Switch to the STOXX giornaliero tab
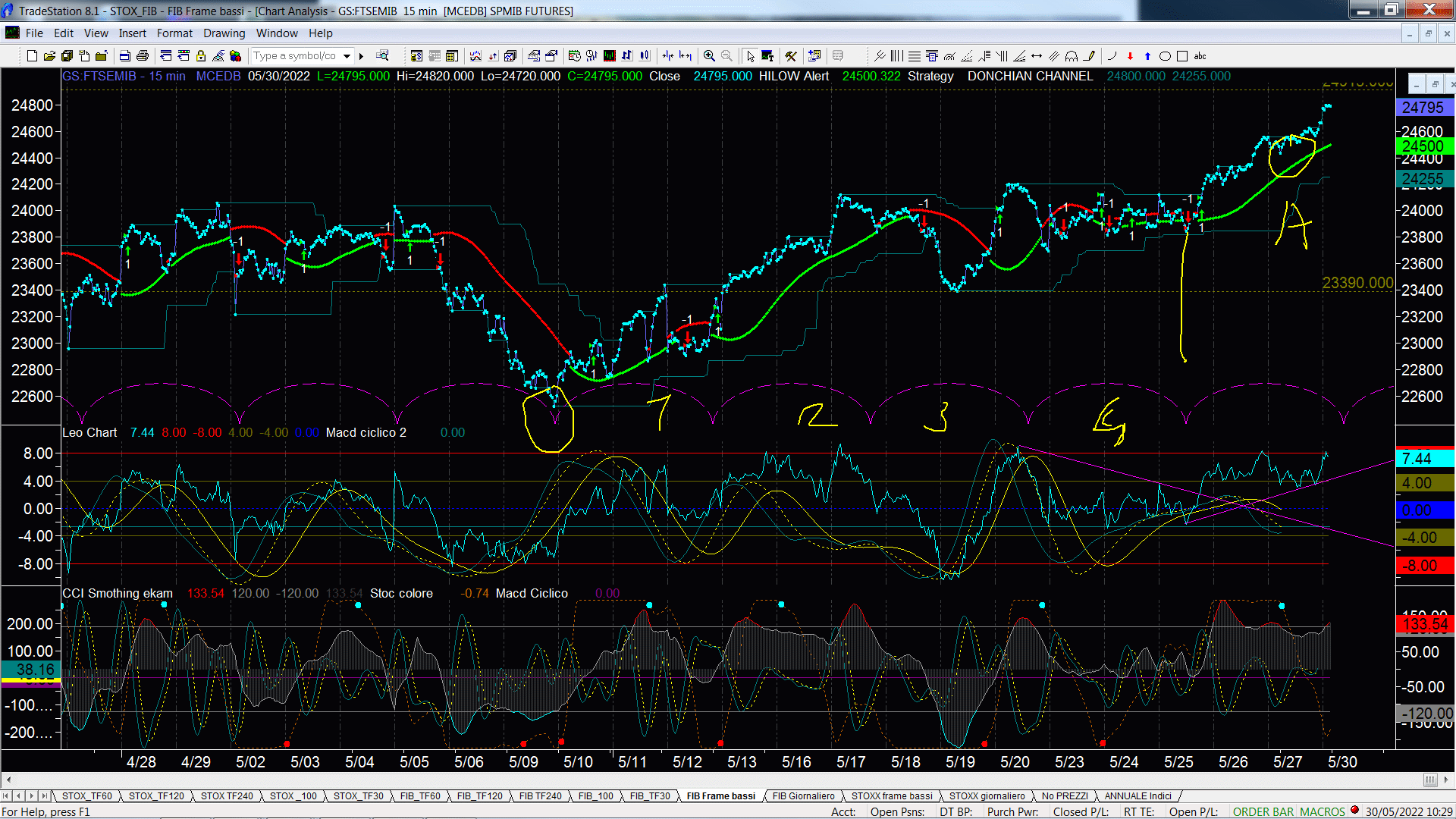1456x819 pixels. [987, 796]
